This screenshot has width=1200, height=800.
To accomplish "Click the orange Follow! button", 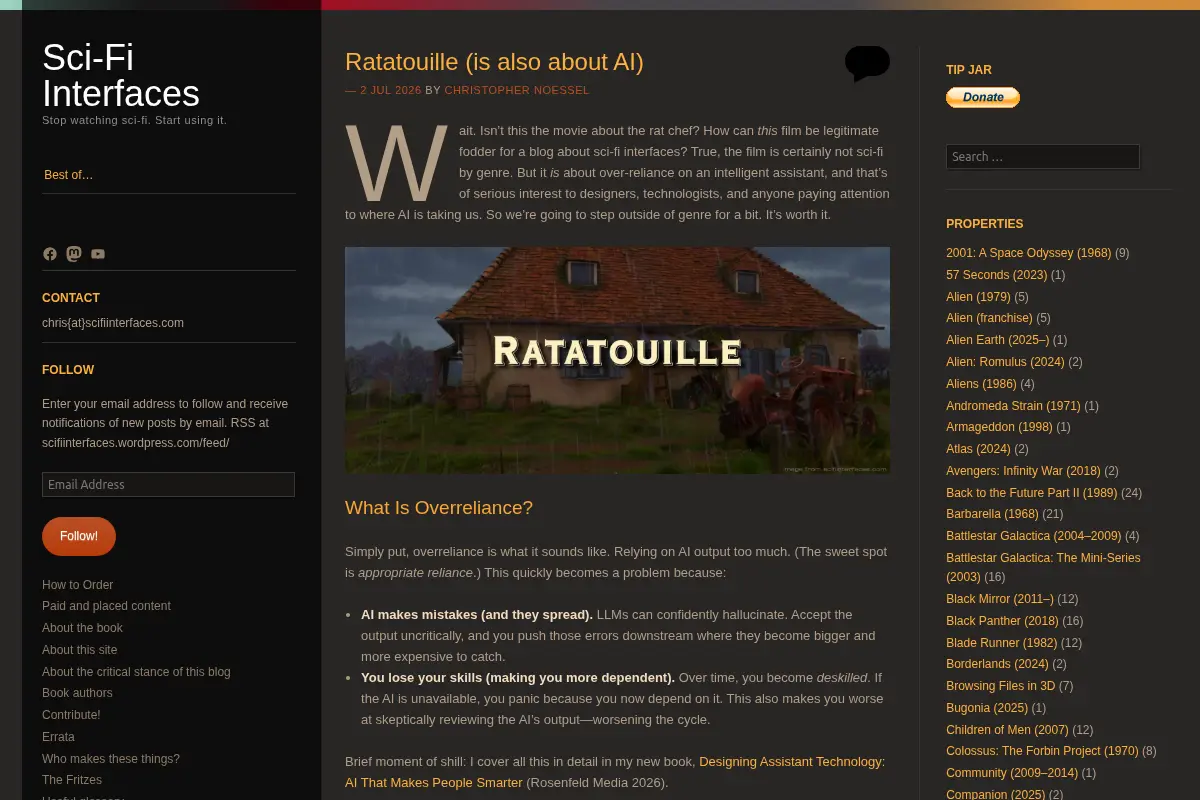I will point(79,536).
